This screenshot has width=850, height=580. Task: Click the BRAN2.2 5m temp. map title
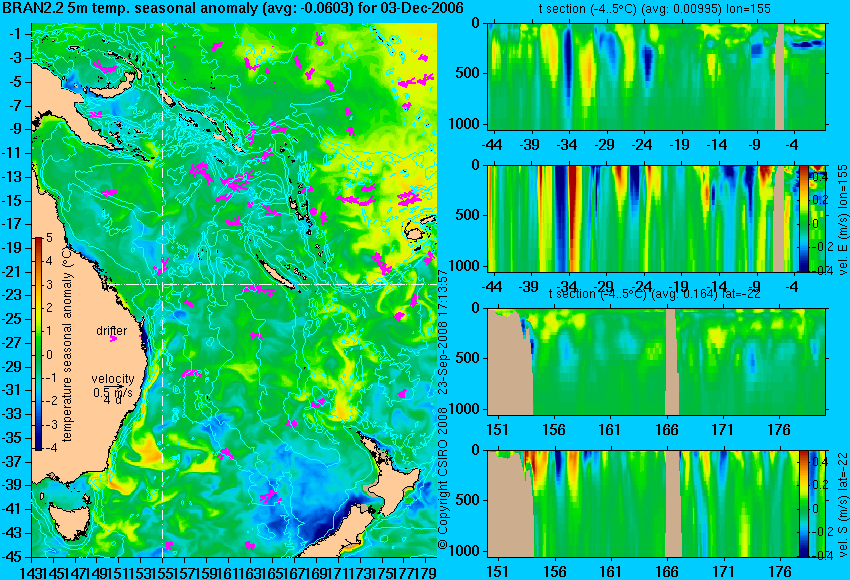(x=234, y=8)
